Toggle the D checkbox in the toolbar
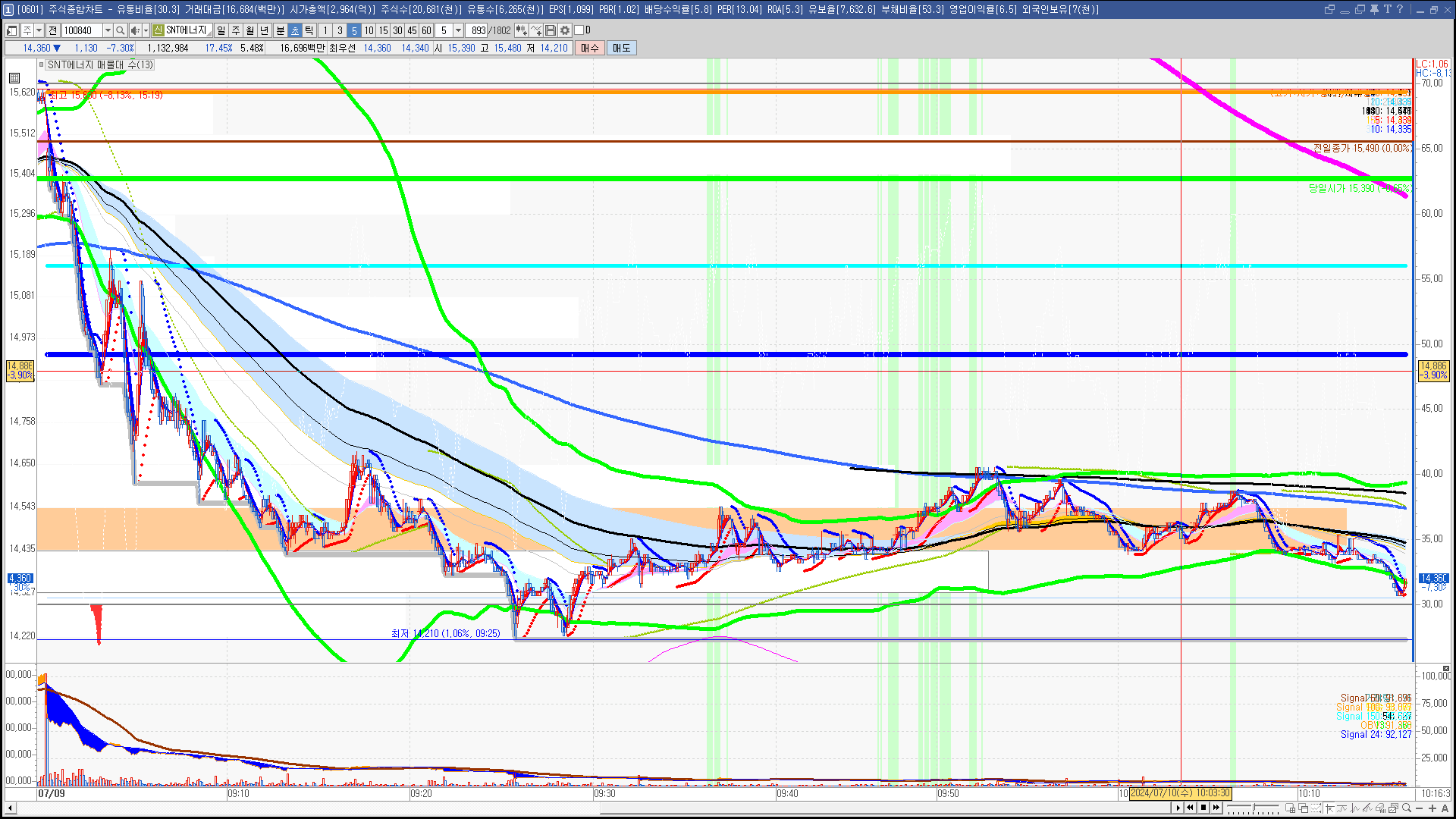This screenshot has height=819, width=1456. 579,30
